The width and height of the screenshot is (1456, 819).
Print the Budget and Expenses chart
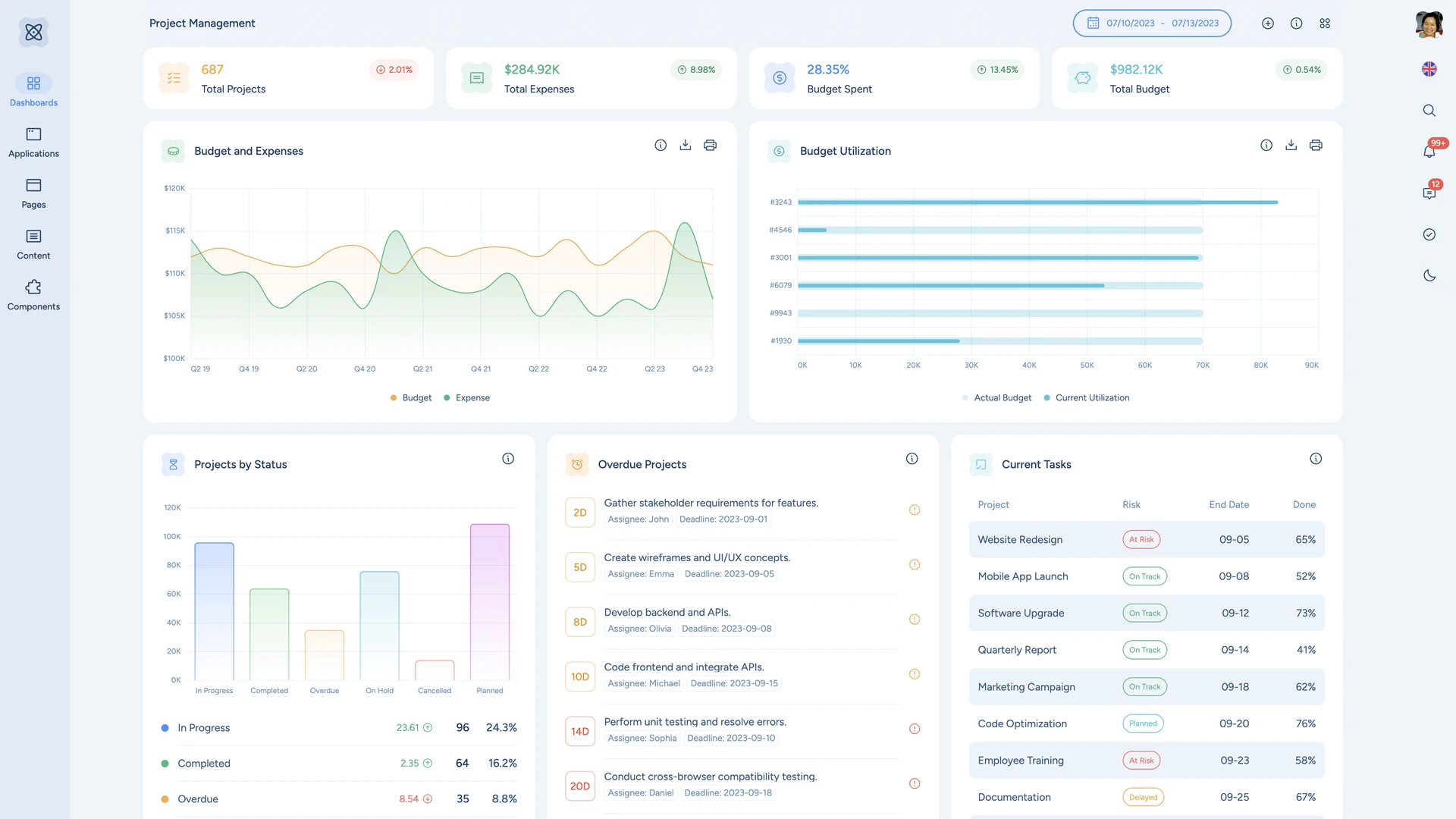(711, 145)
